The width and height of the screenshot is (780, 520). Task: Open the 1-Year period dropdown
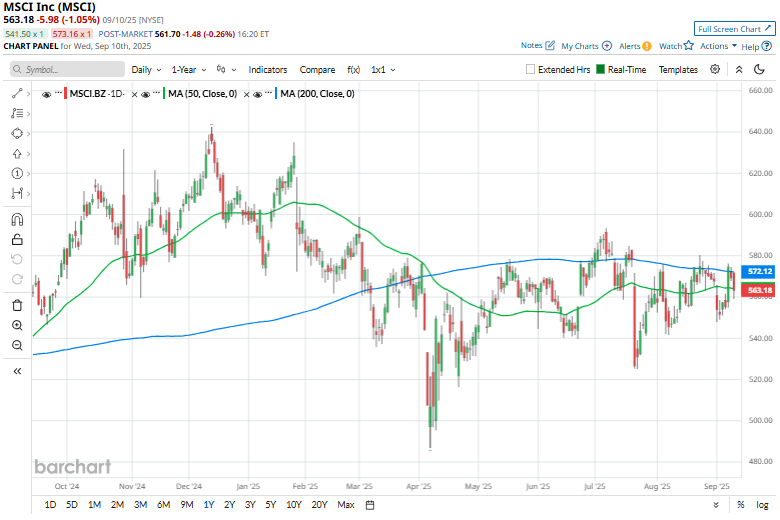[x=189, y=70]
